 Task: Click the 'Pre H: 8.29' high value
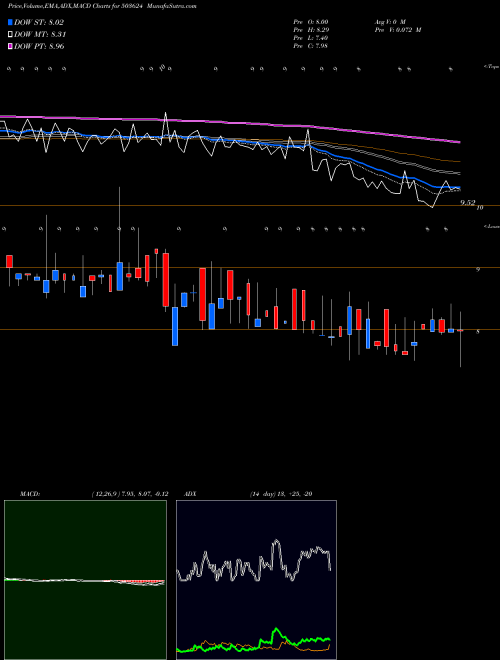[311, 30]
